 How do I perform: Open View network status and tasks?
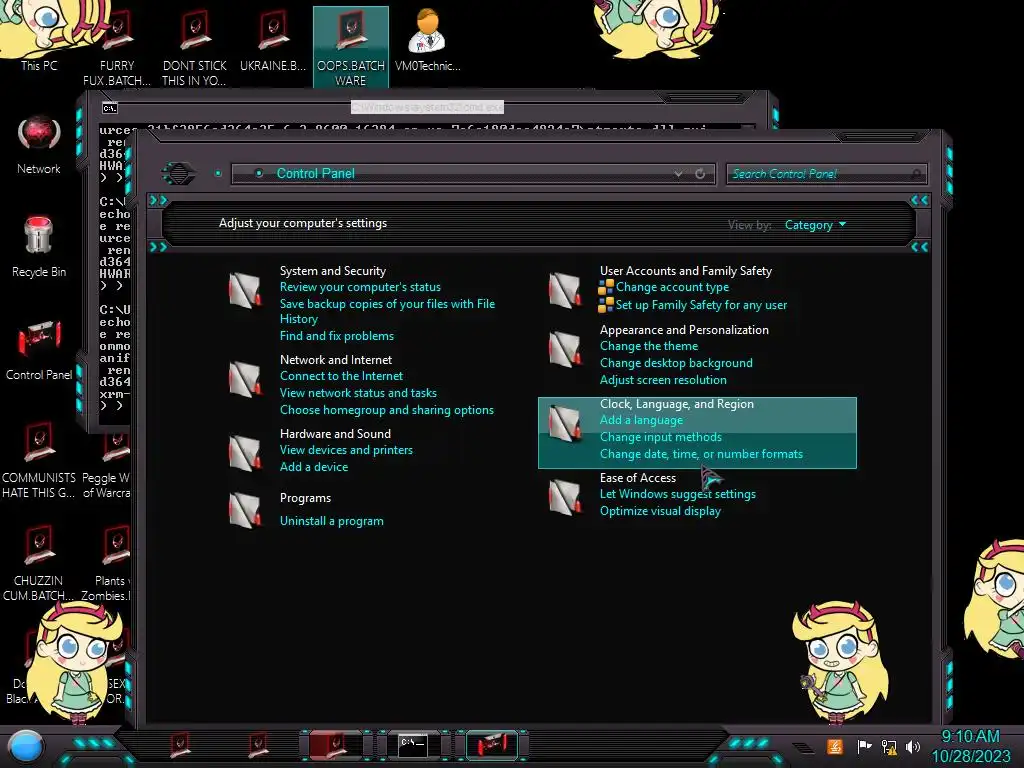pyautogui.click(x=358, y=392)
